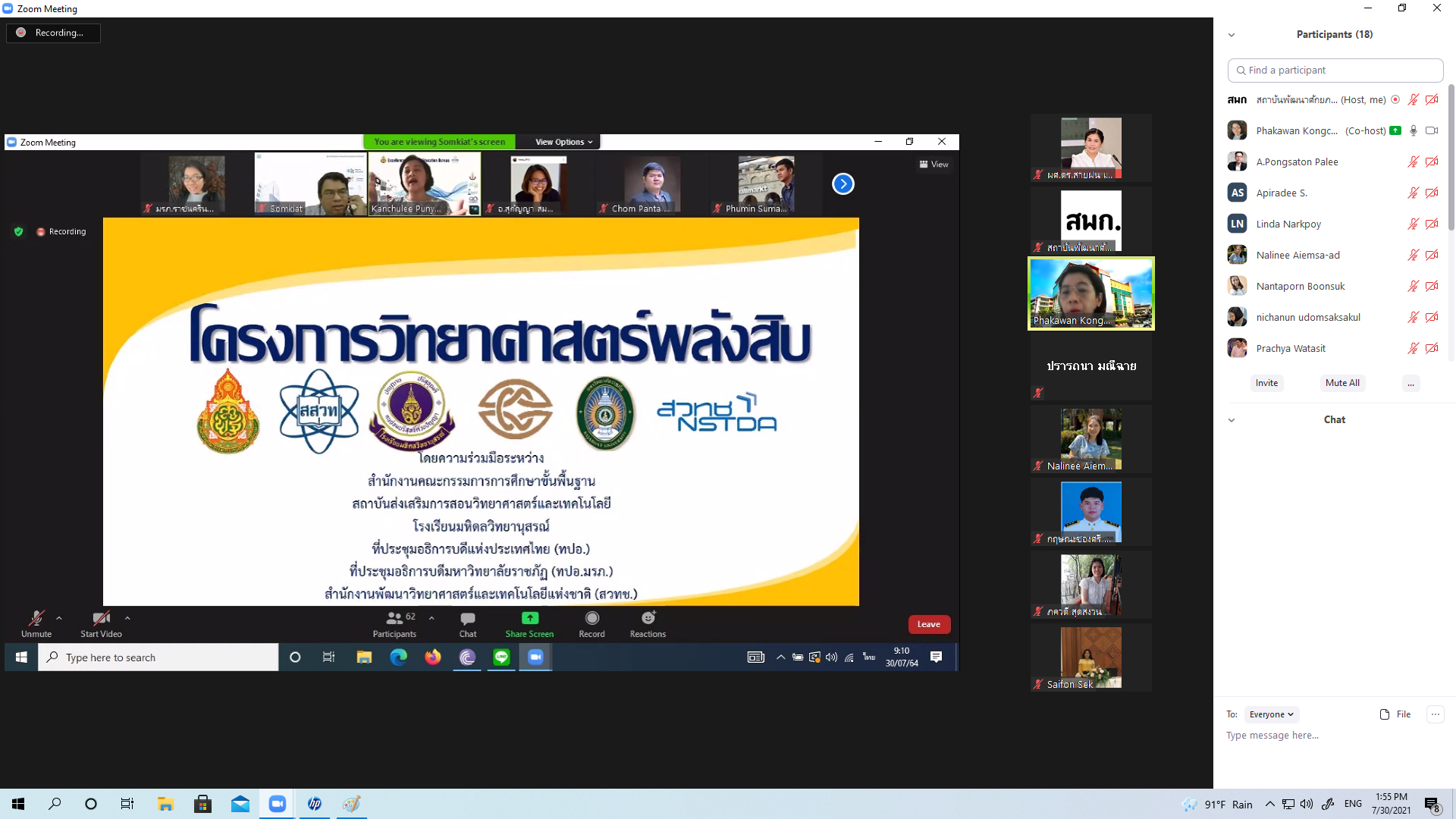
Task: Select the Somkiat video thumbnail
Action: (310, 184)
